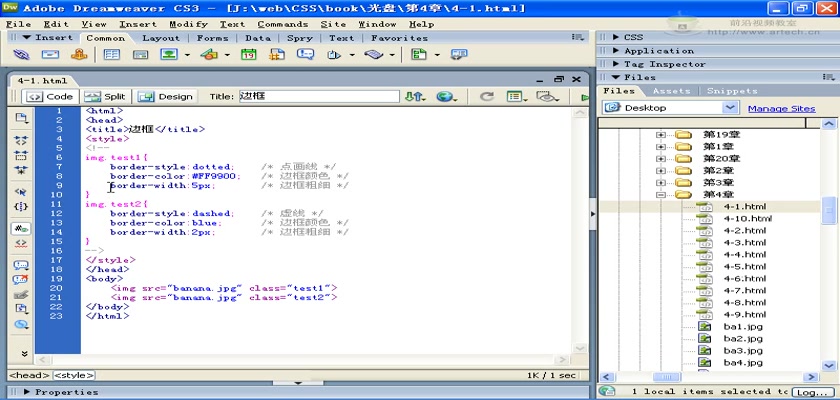Expand the 第19章 folder
Screen dimensions: 840x400
point(661,134)
